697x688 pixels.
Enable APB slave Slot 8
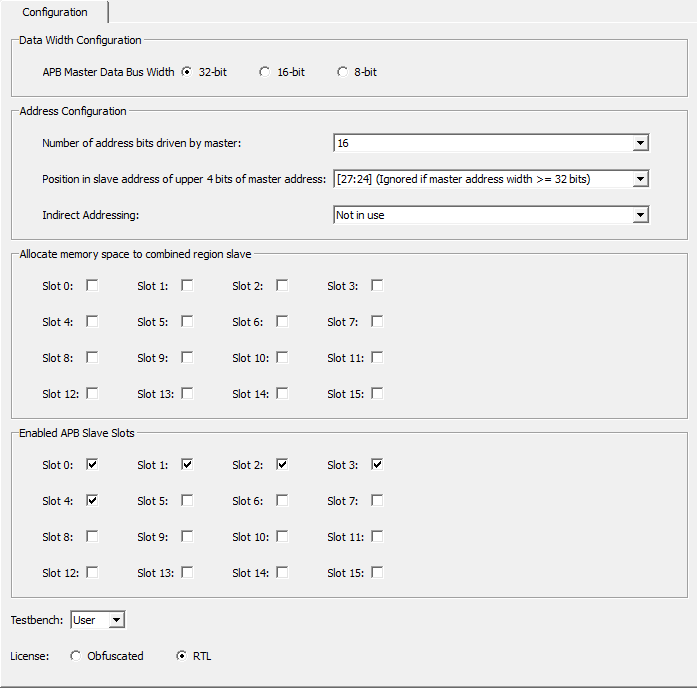coord(92,536)
